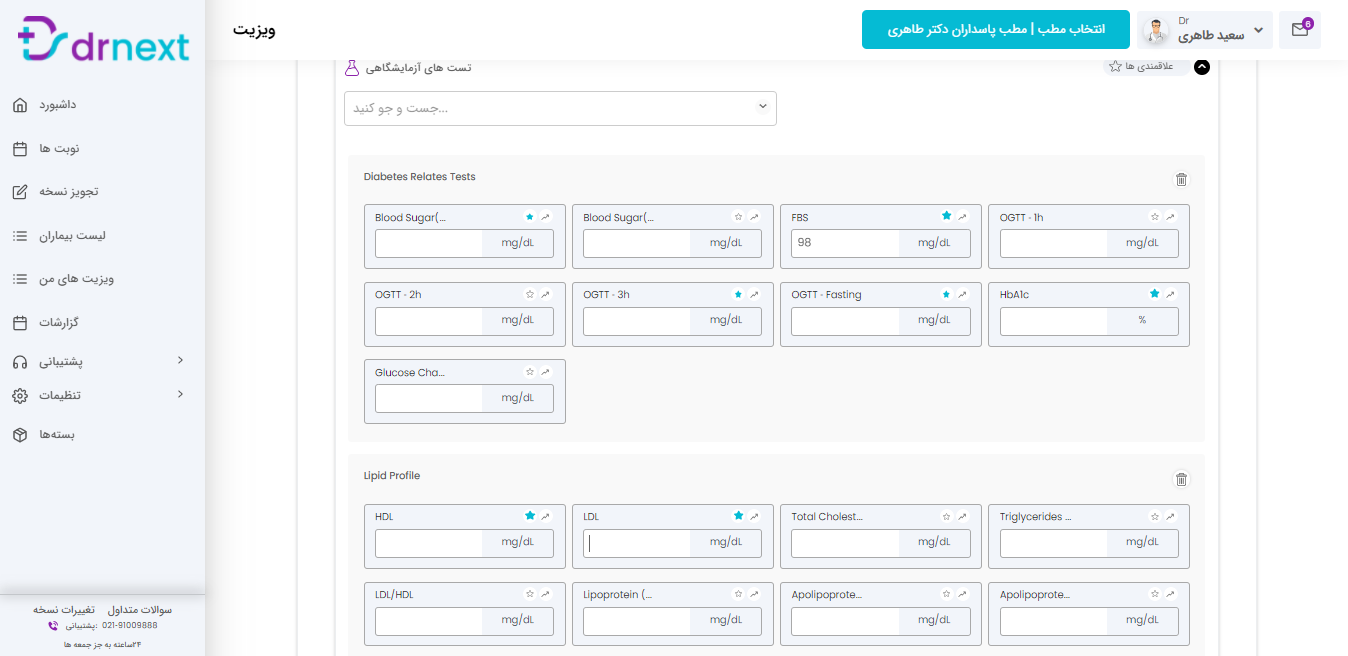Open trend chart for HDL
Image resolution: width=1348 pixels, height=656 pixels.
tap(546, 517)
